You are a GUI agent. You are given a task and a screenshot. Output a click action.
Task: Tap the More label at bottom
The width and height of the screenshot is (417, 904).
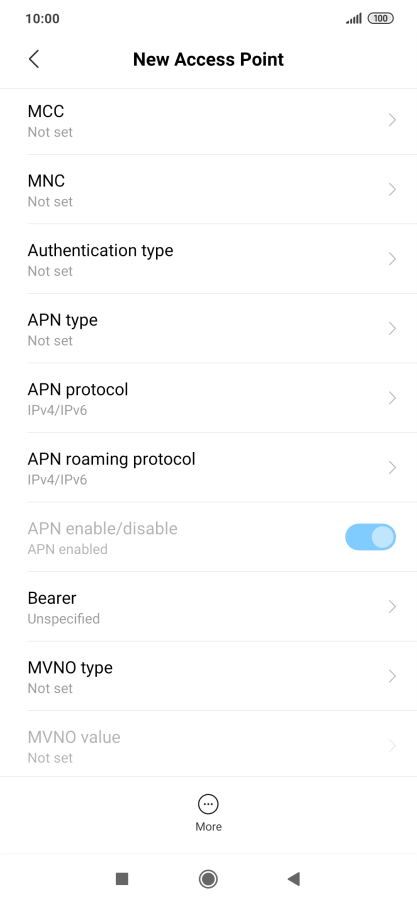pyautogui.click(x=208, y=827)
